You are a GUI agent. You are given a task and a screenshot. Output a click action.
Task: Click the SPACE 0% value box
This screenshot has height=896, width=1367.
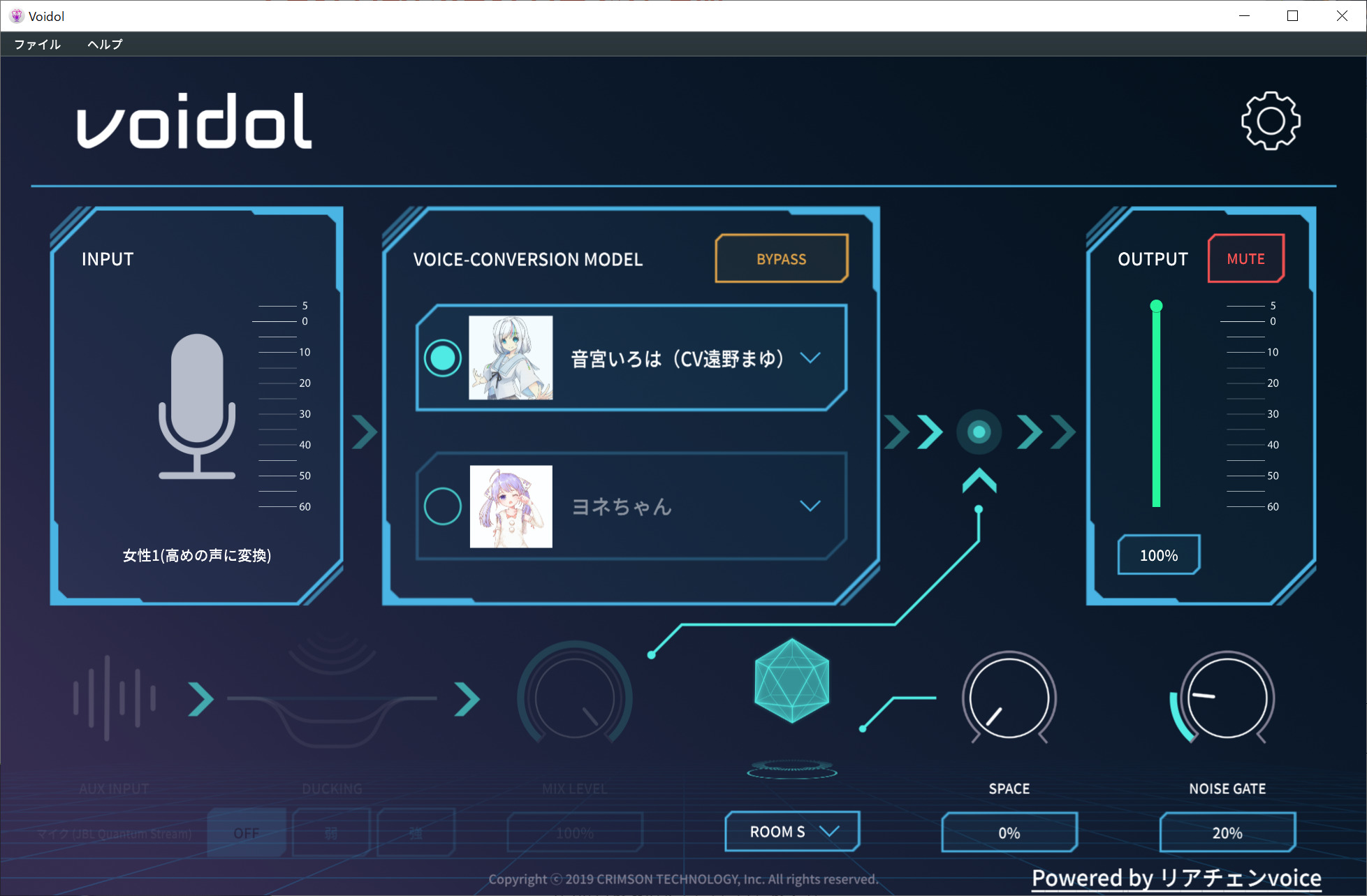pos(1009,832)
